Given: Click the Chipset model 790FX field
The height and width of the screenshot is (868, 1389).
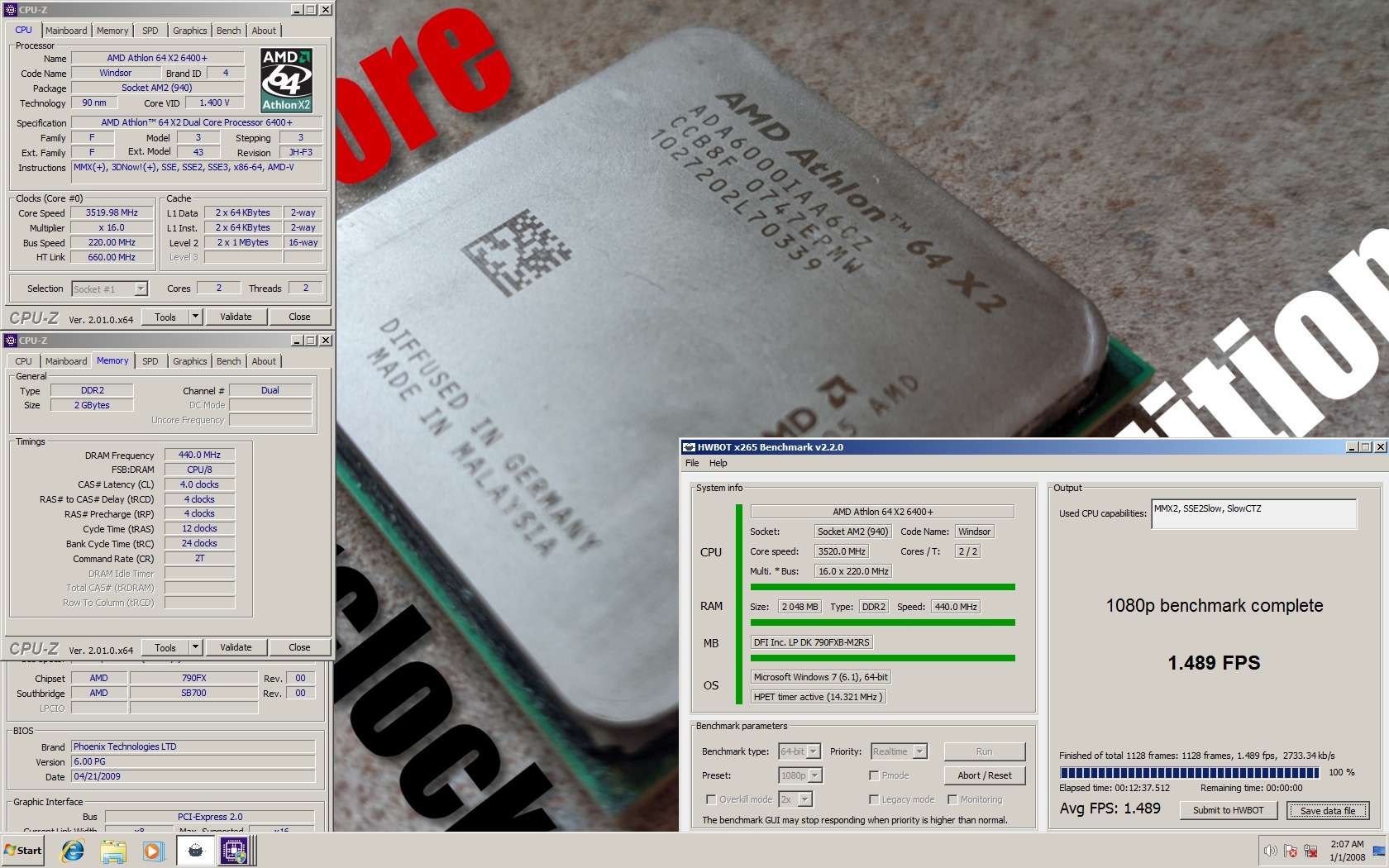Looking at the screenshot, I should click(193, 678).
